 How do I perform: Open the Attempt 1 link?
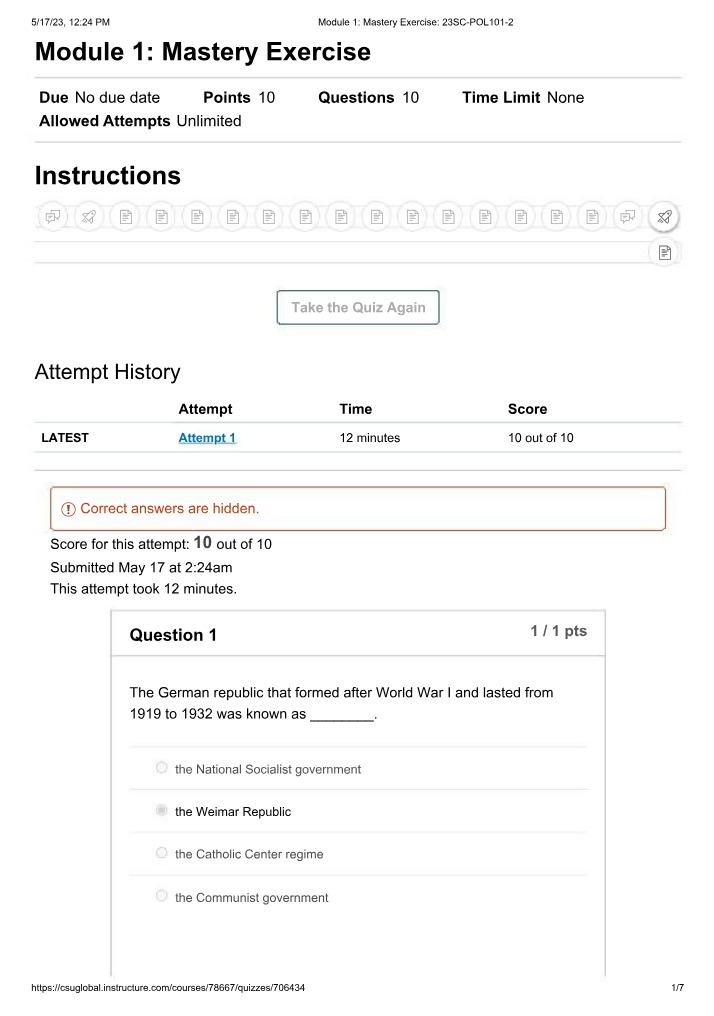pos(207,438)
